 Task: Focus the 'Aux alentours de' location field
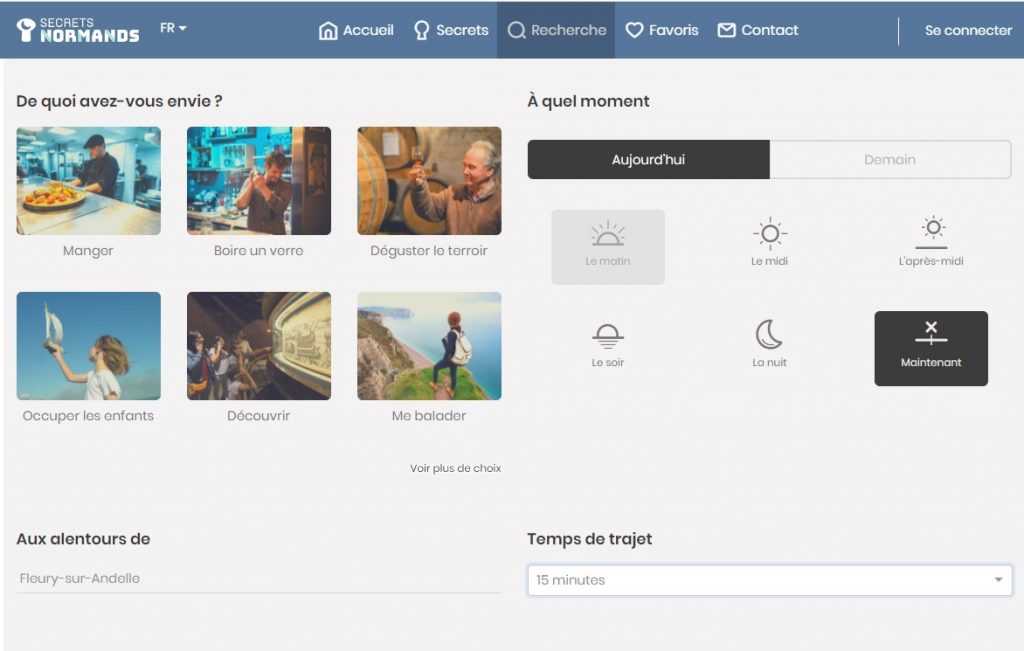tap(258, 578)
